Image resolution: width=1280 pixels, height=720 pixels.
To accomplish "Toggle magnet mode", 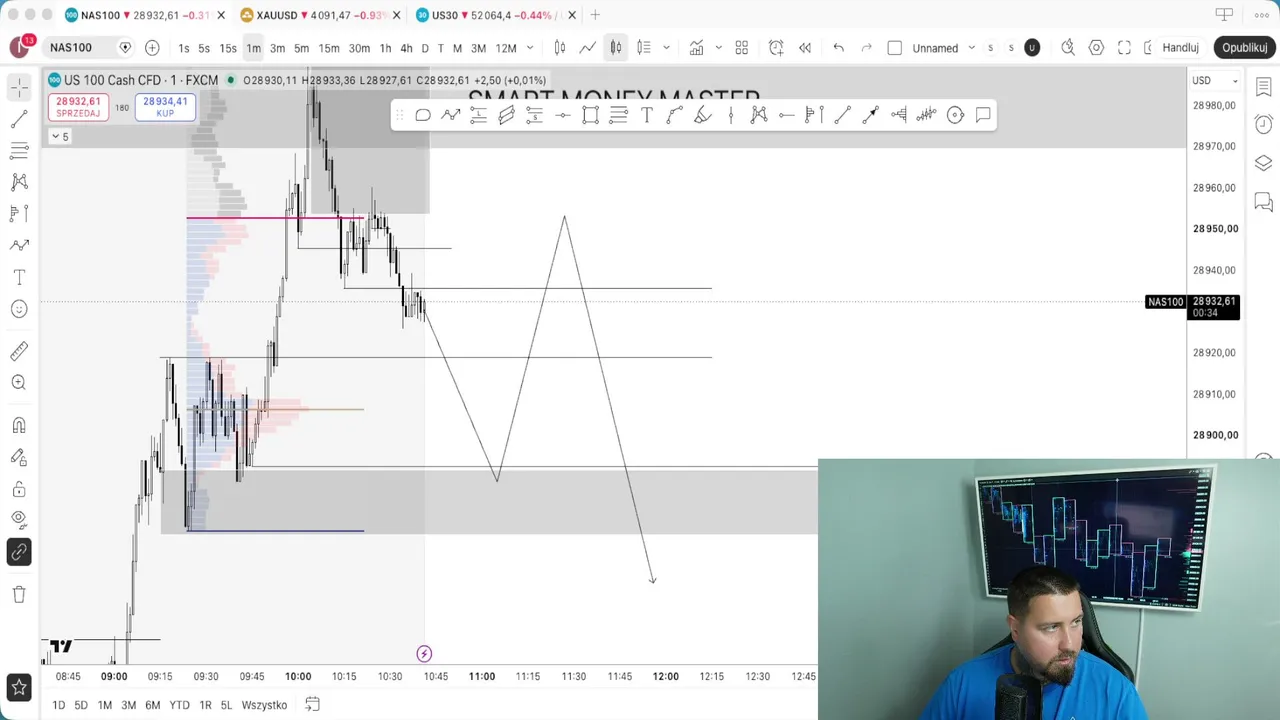I will click(19, 425).
